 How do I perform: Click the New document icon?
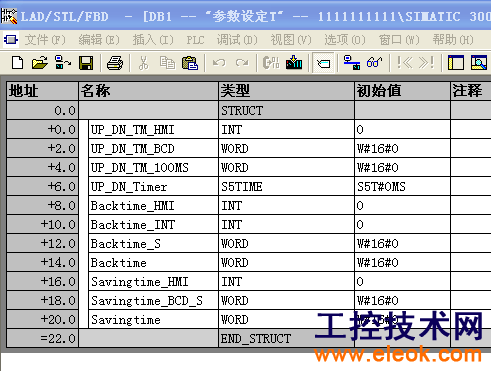pos(17,63)
